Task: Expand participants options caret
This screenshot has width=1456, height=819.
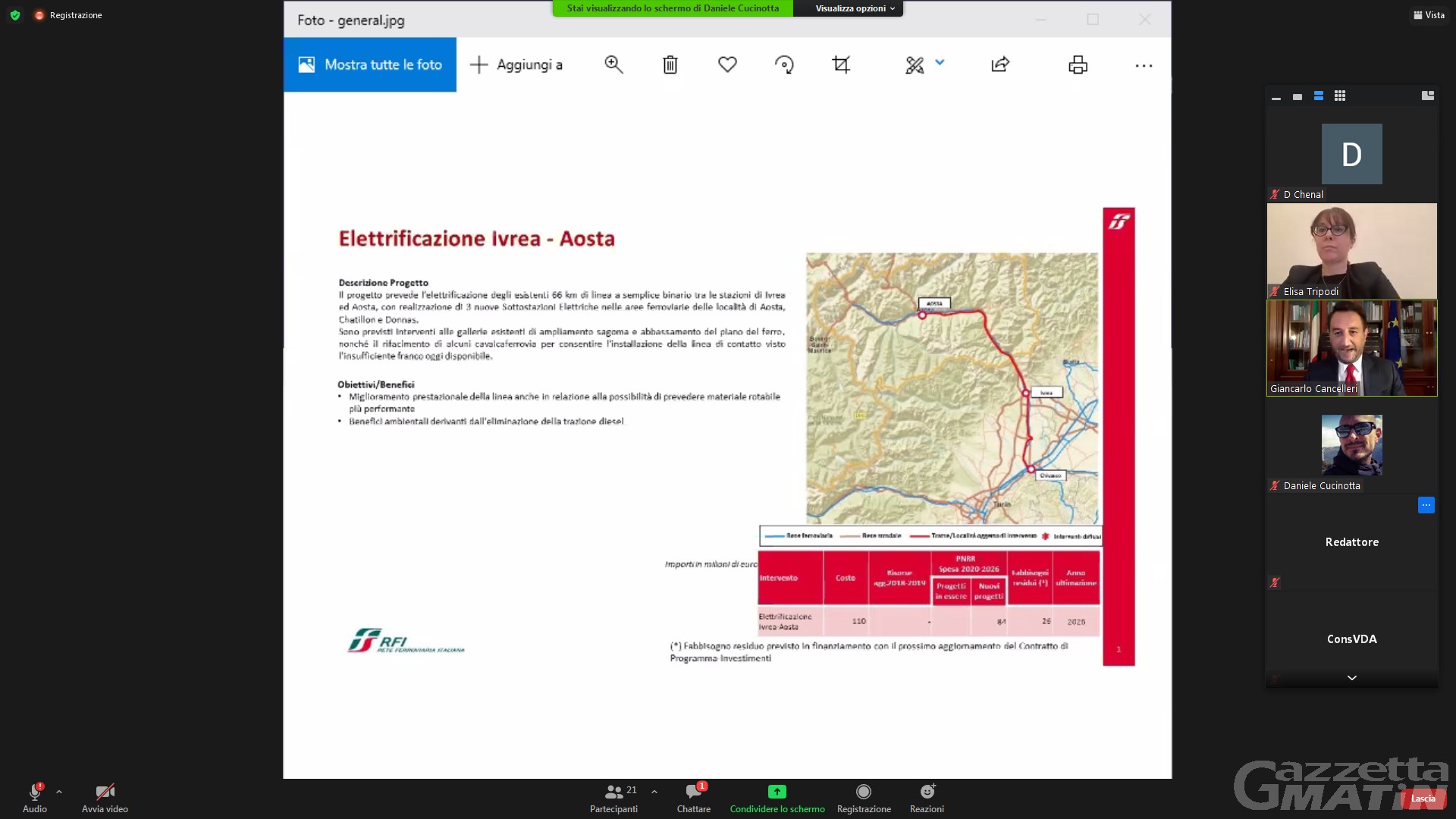Action: tap(654, 792)
